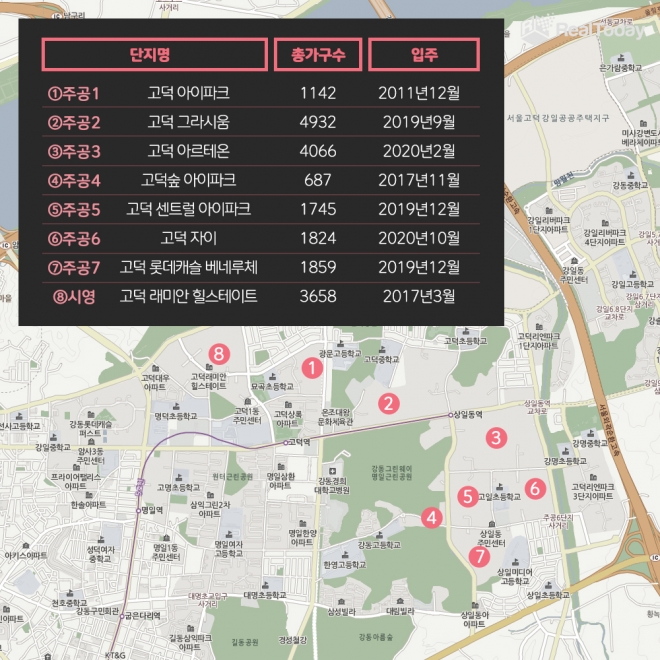Click complex name 고덕 그라시움
660x660 pixels.
[189, 122]
